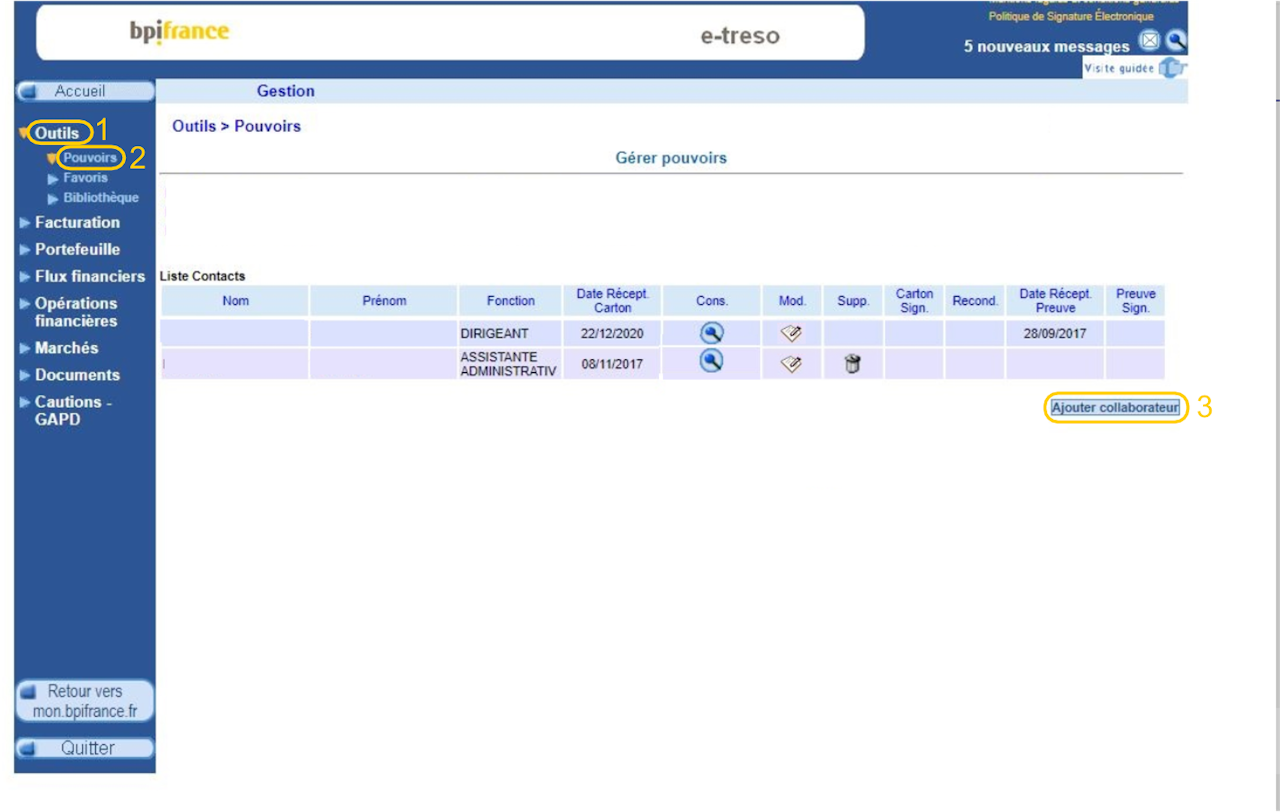This screenshot has height=812, width=1280.
Task: Expand the Facturation section arrow
Action: click(25, 223)
